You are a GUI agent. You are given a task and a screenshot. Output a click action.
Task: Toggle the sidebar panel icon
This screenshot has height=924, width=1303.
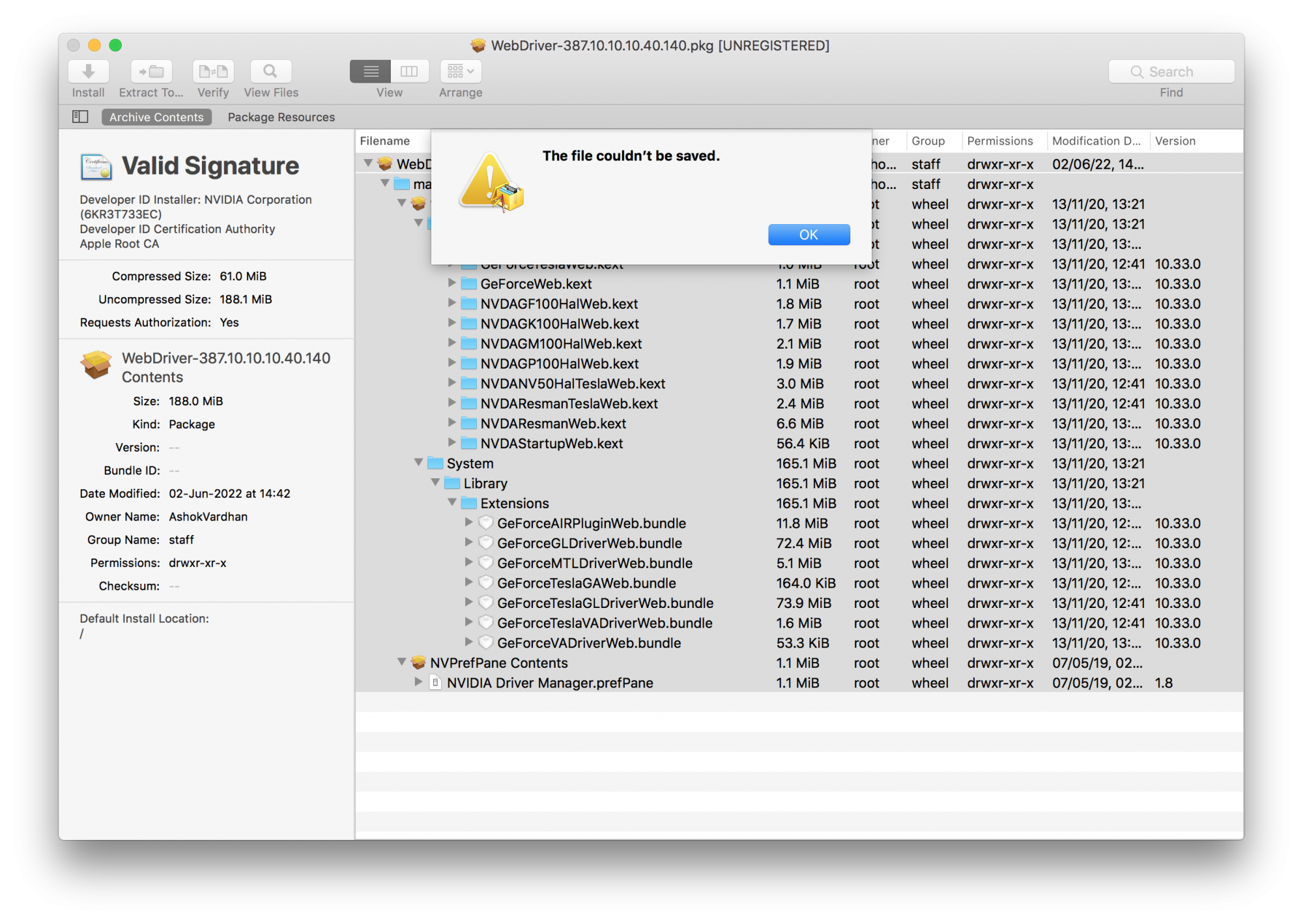click(80, 117)
